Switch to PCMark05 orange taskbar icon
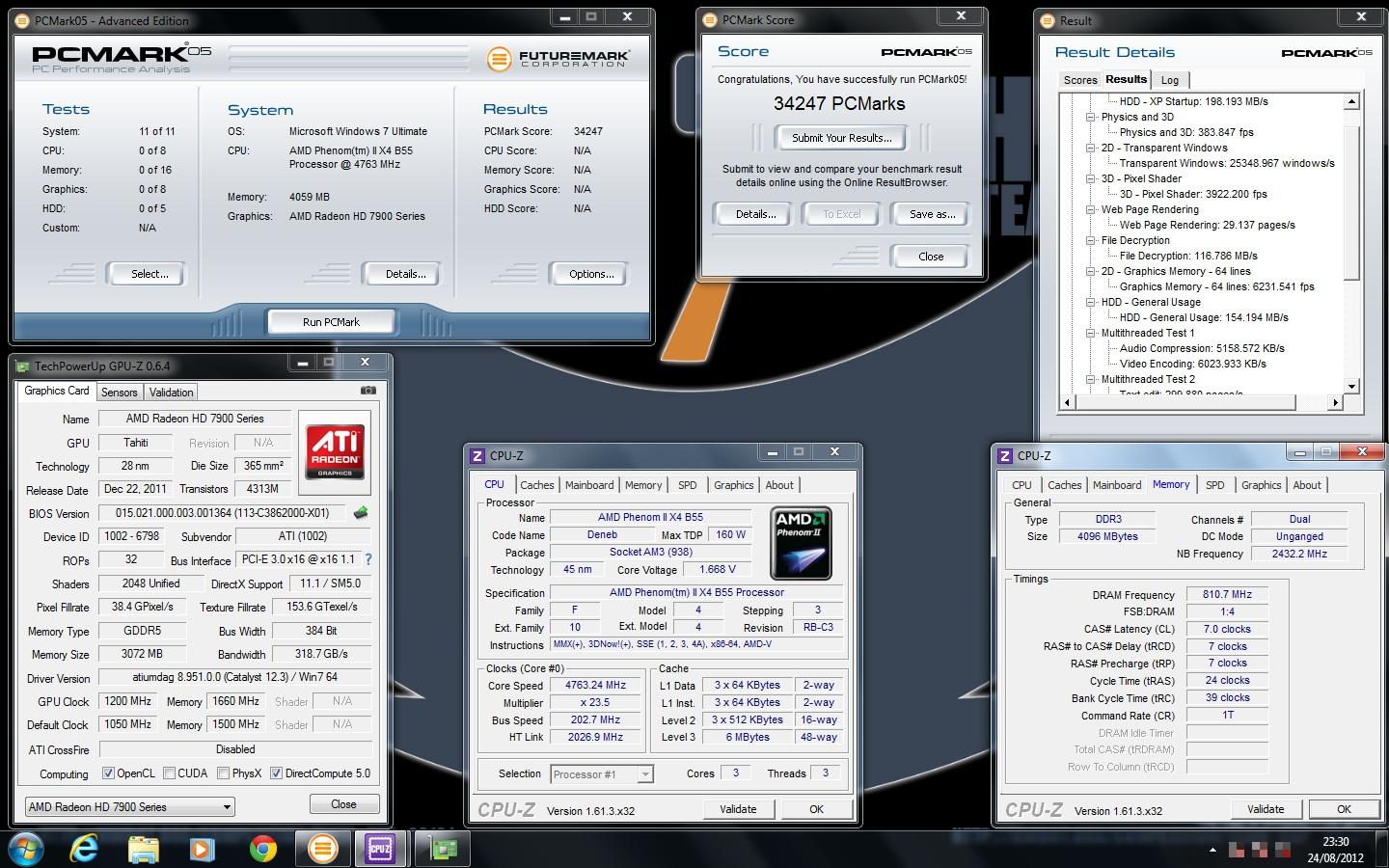This screenshot has height=868, width=1389. (322, 849)
